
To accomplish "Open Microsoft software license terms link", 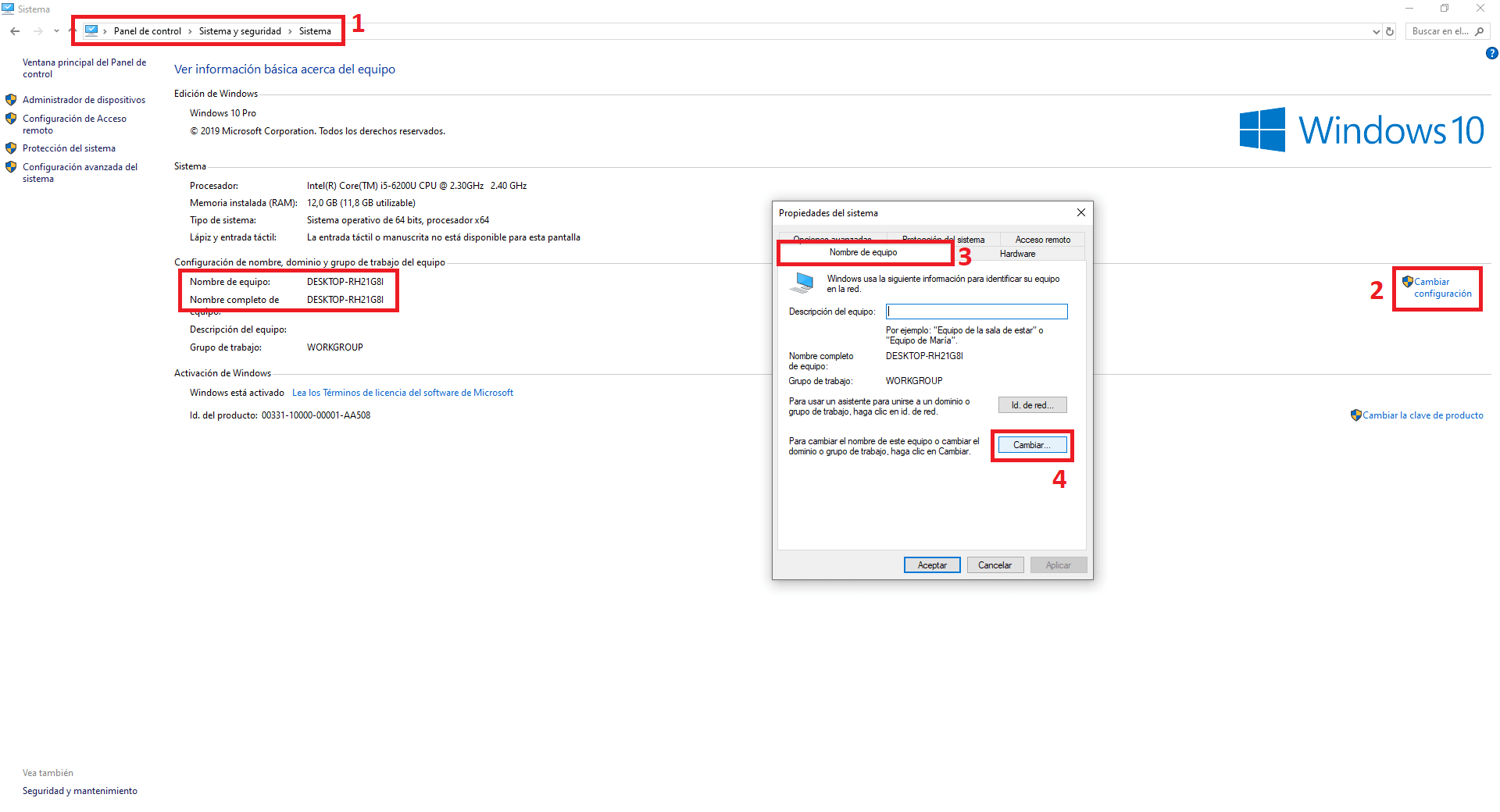I will (x=402, y=393).
